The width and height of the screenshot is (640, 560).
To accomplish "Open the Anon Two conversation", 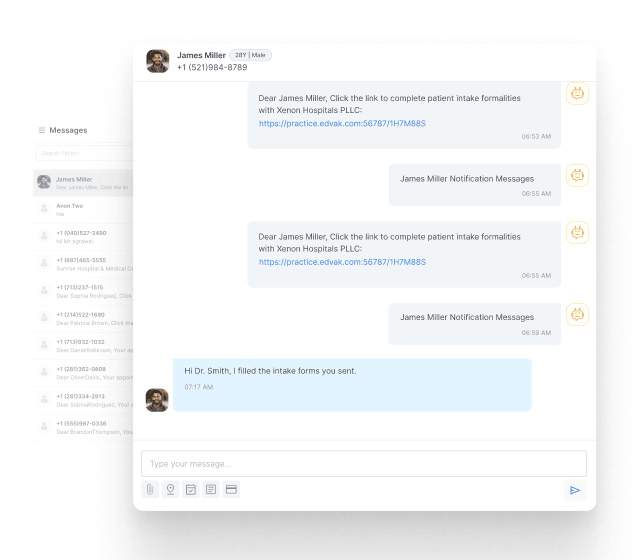I will [x=85, y=209].
